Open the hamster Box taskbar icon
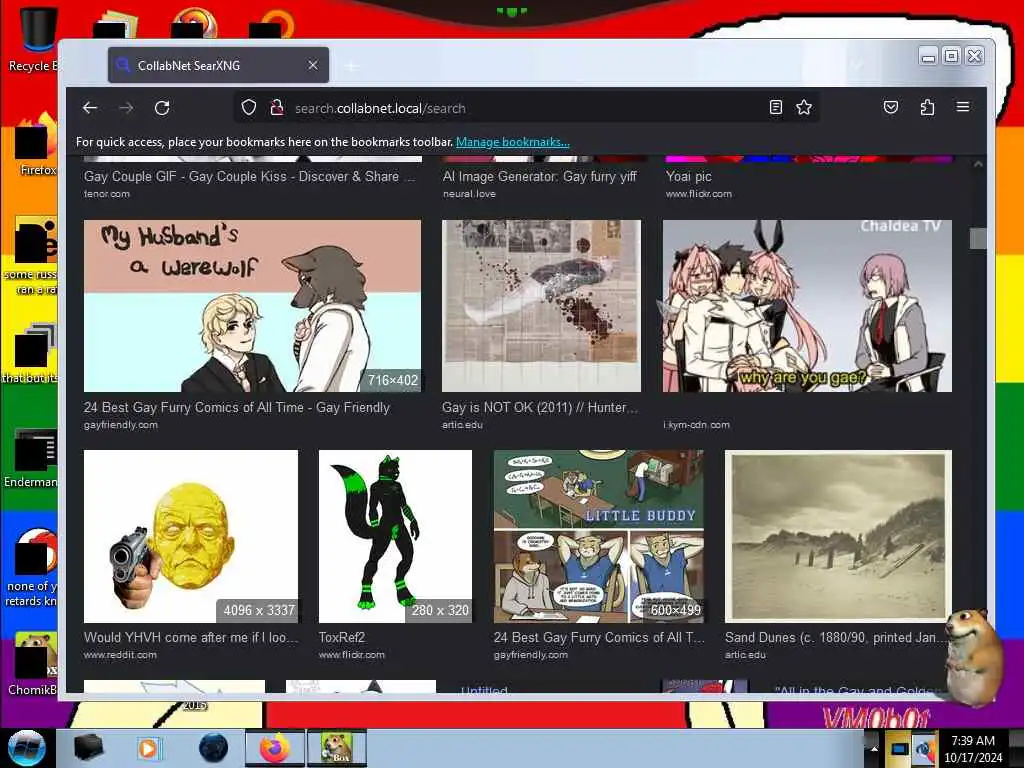 tap(337, 748)
